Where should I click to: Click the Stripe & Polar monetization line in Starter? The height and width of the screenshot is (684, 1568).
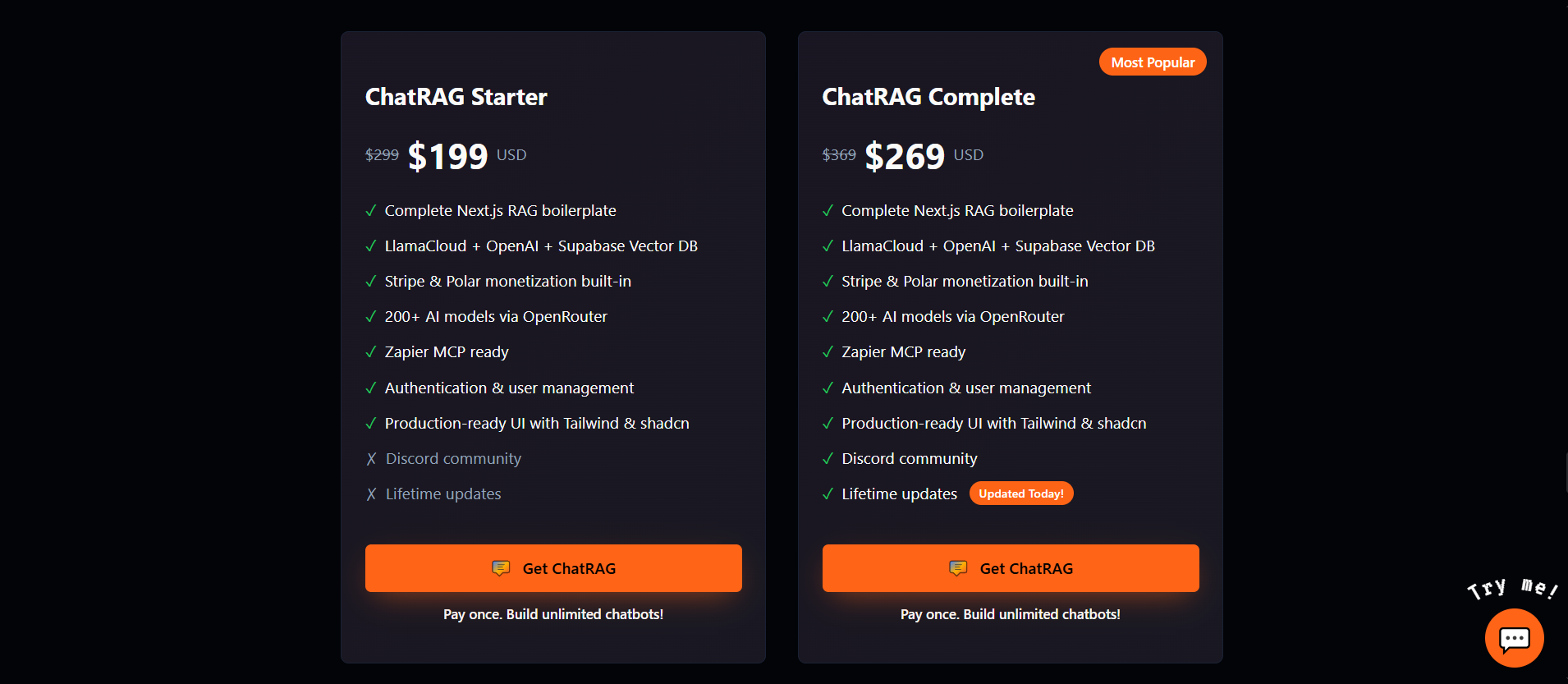[x=507, y=281]
